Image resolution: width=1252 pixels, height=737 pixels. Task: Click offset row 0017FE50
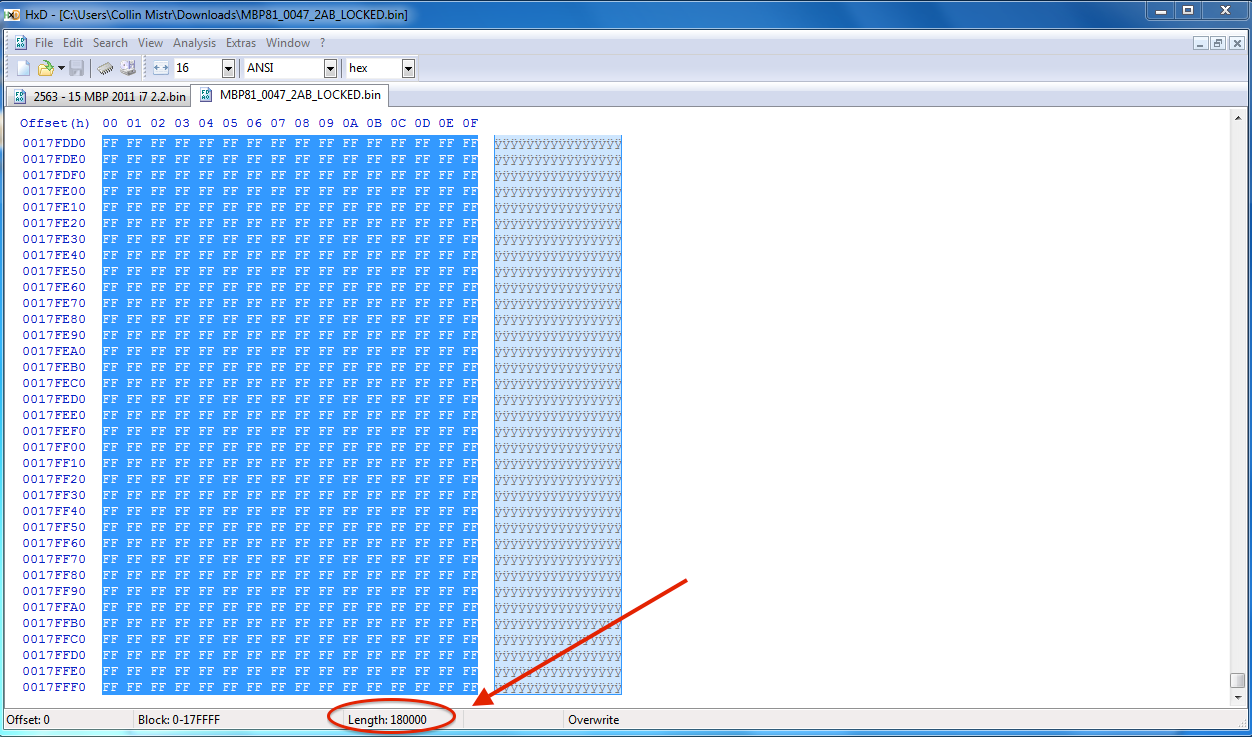point(55,271)
